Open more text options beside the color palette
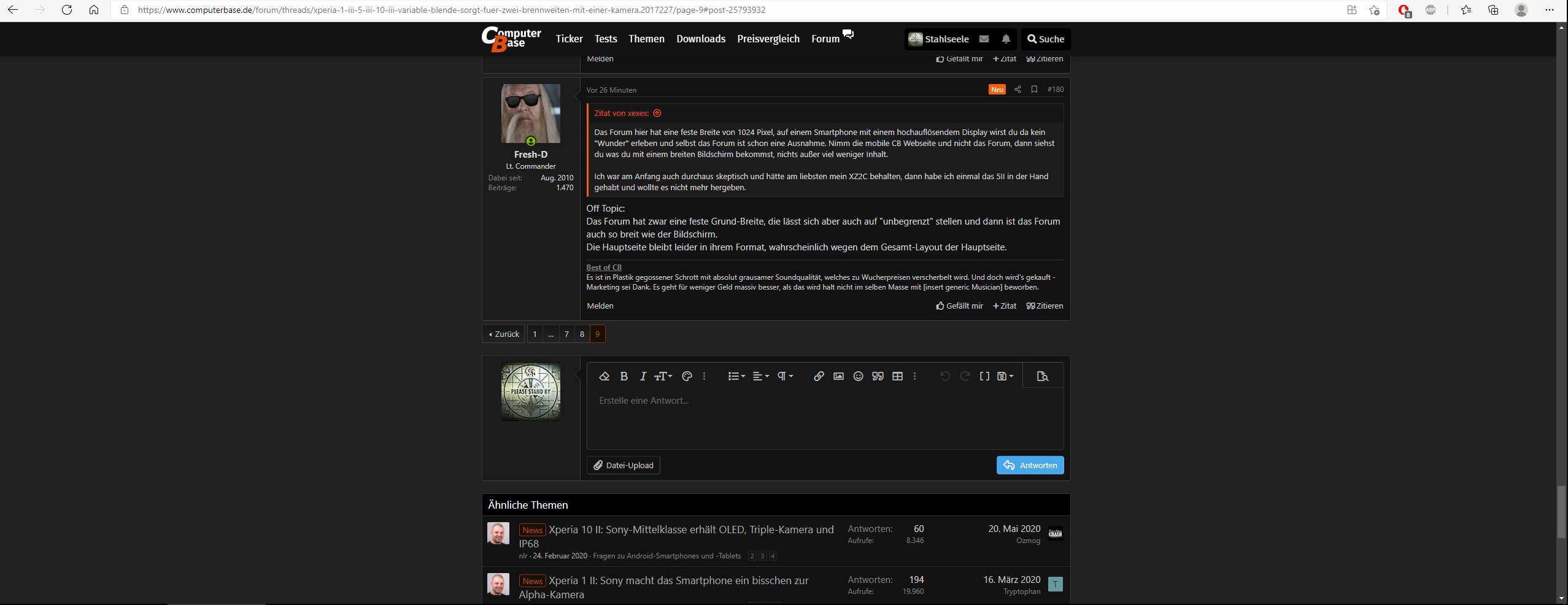 point(704,376)
